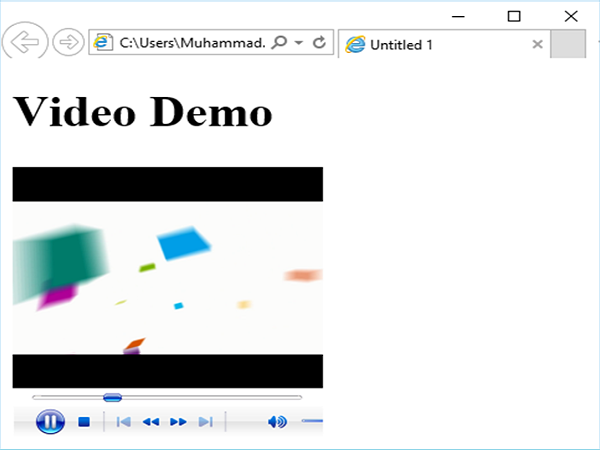Open the address bar autocomplete dropdown arrow
Viewport: 600px width, 450px height.
coord(299,42)
